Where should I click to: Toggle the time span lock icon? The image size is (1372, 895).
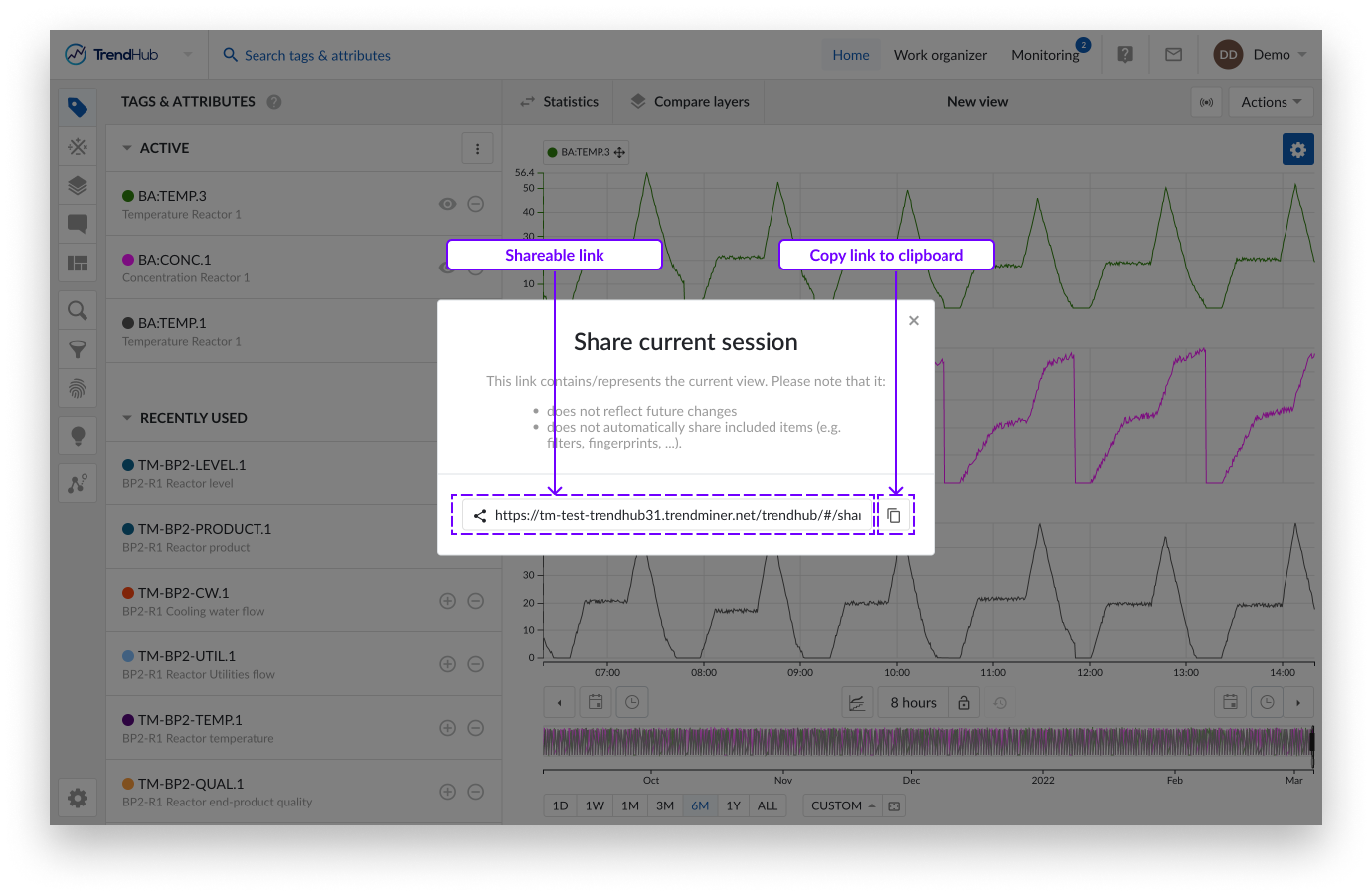(x=963, y=703)
